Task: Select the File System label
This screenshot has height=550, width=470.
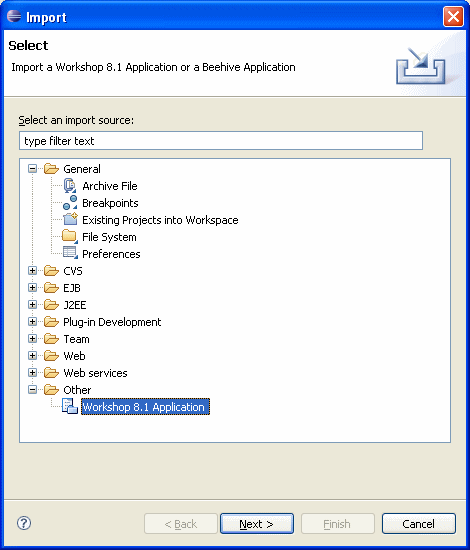Action: point(109,237)
